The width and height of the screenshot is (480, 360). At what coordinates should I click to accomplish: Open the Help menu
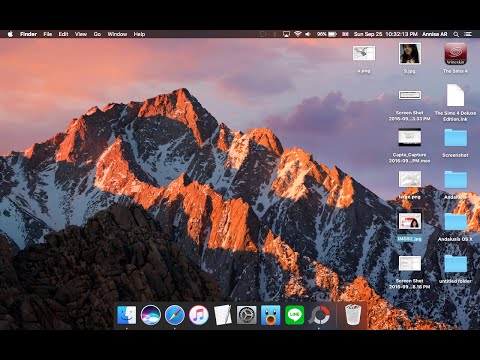(x=139, y=34)
